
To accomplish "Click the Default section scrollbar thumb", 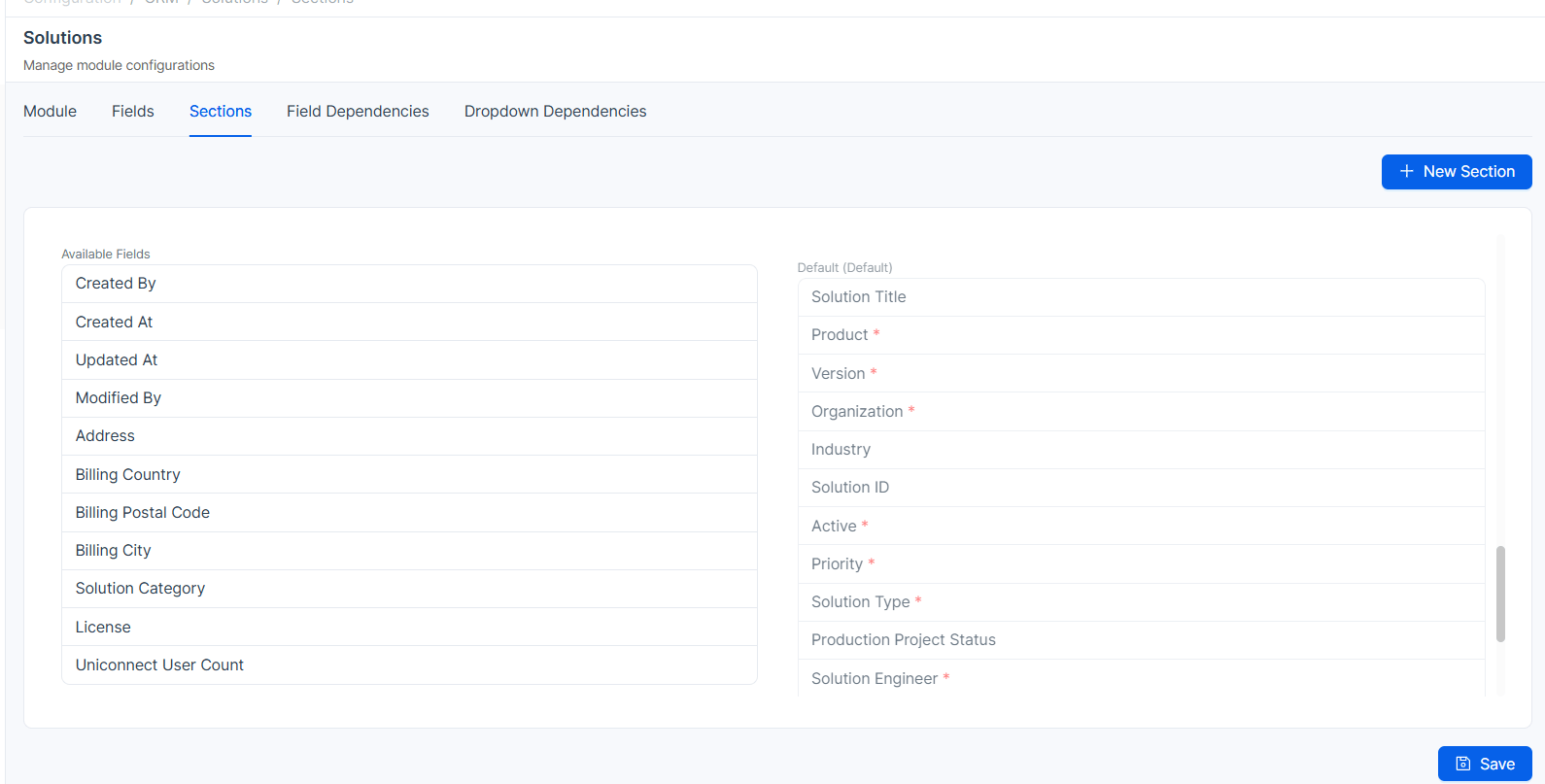I will click(x=1500, y=594).
